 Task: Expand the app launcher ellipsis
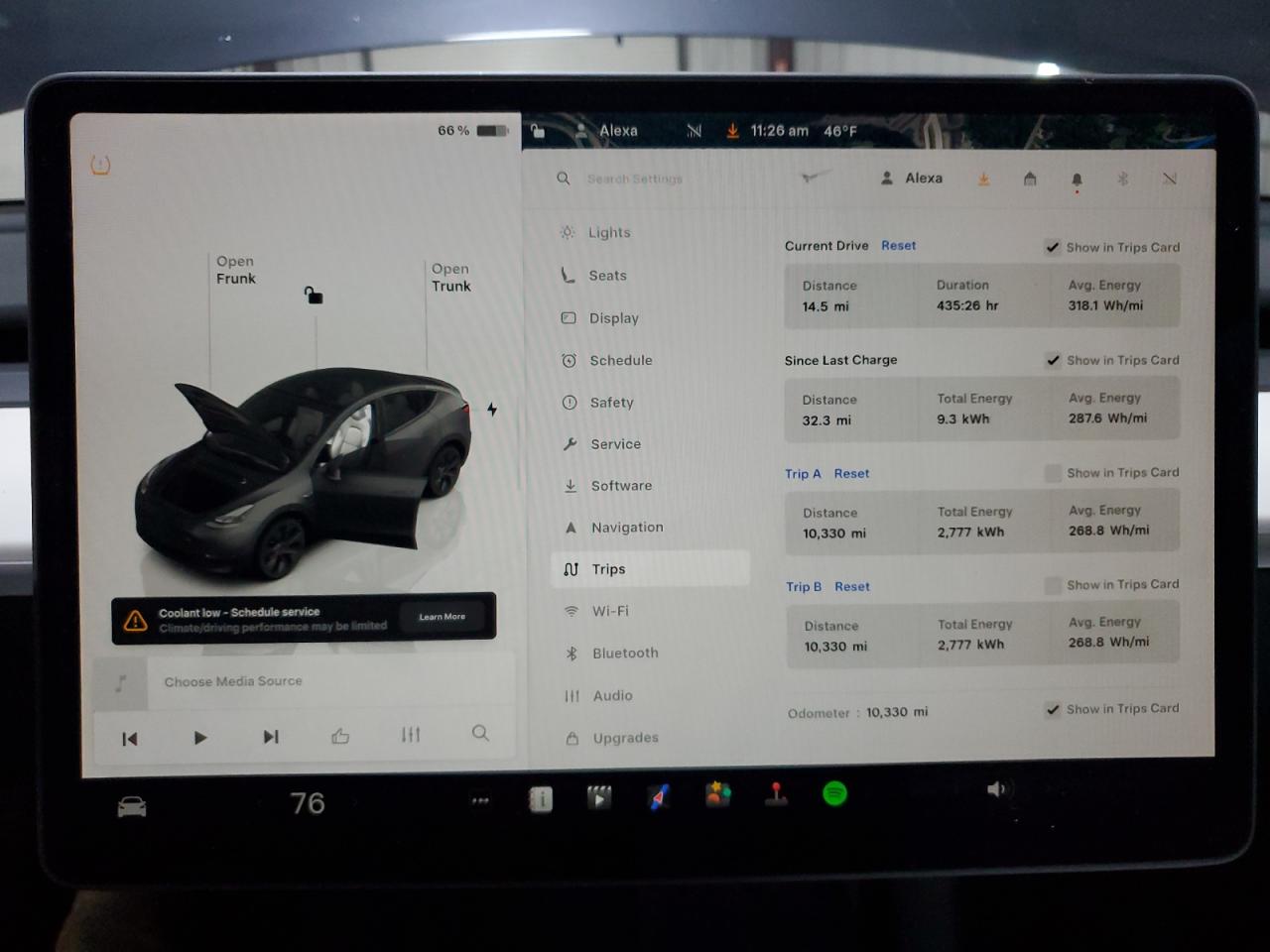tap(480, 799)
